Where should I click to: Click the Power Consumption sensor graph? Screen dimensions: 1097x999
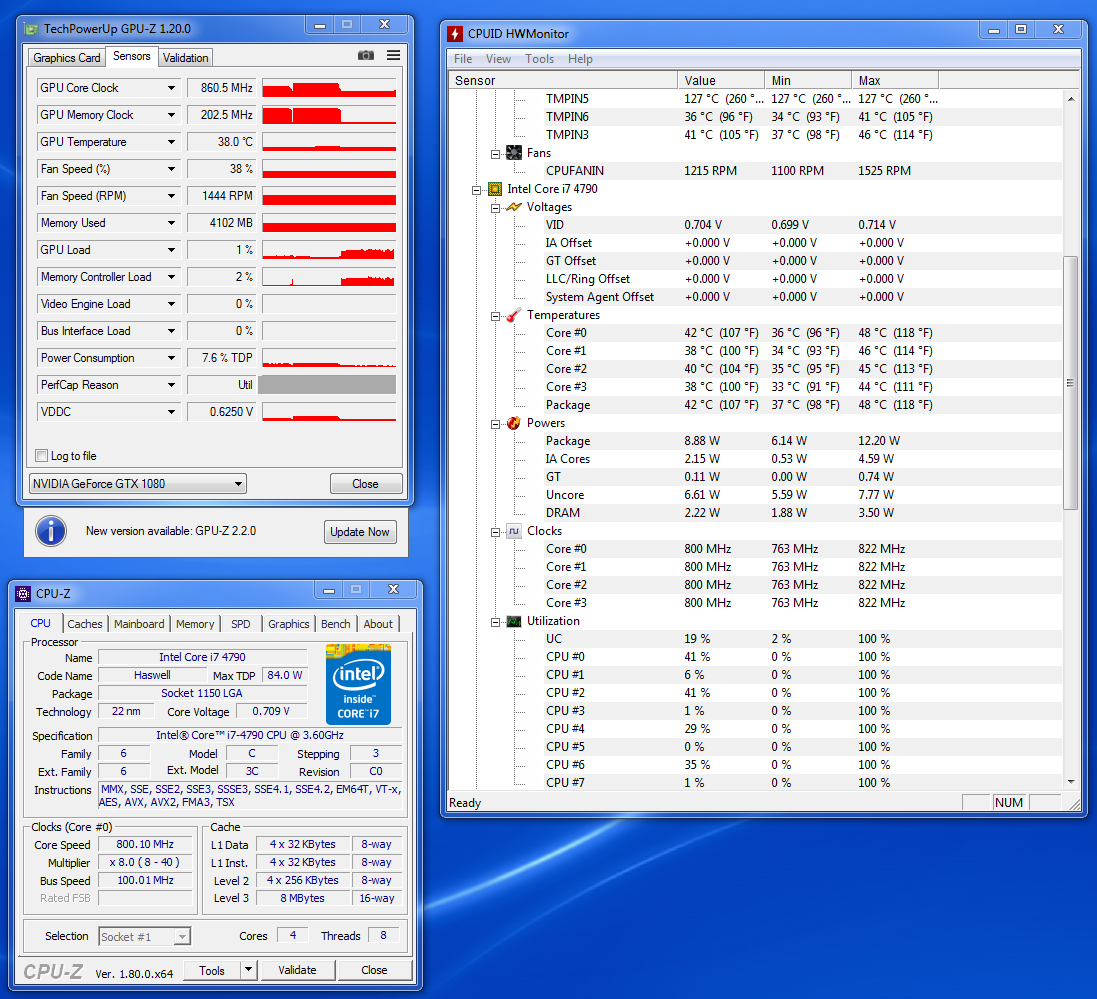pyautogui.click(x=329, y=358)
